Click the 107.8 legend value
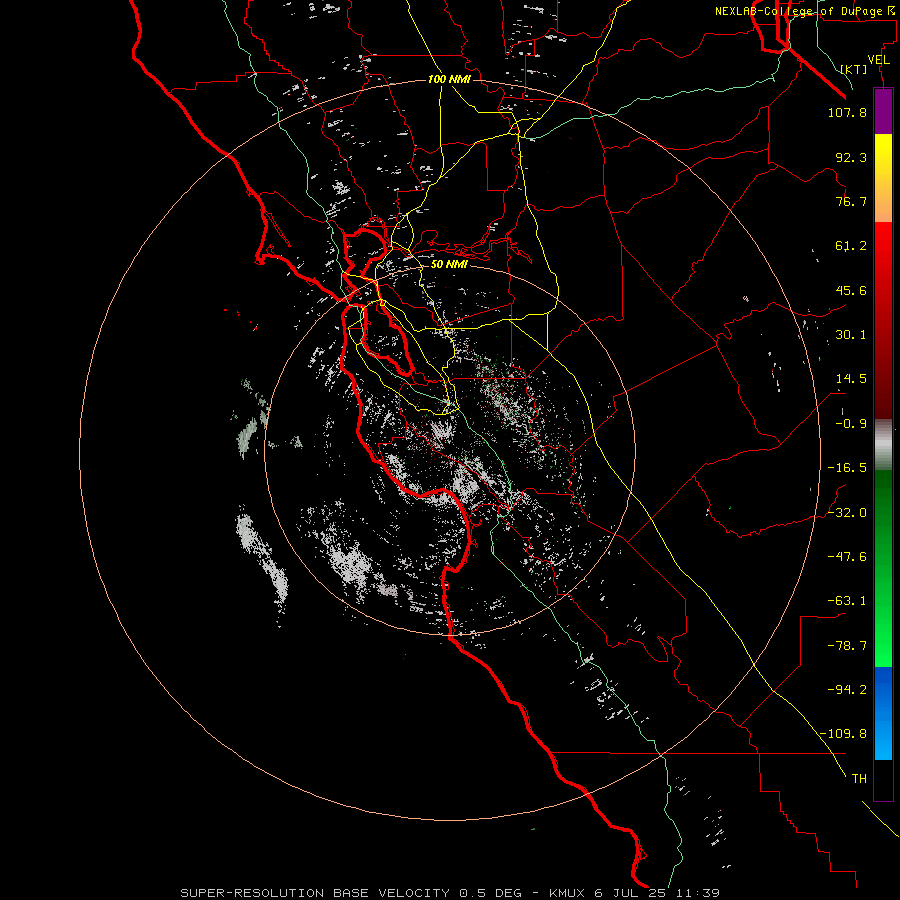900x900 pixels. (847, 112)
